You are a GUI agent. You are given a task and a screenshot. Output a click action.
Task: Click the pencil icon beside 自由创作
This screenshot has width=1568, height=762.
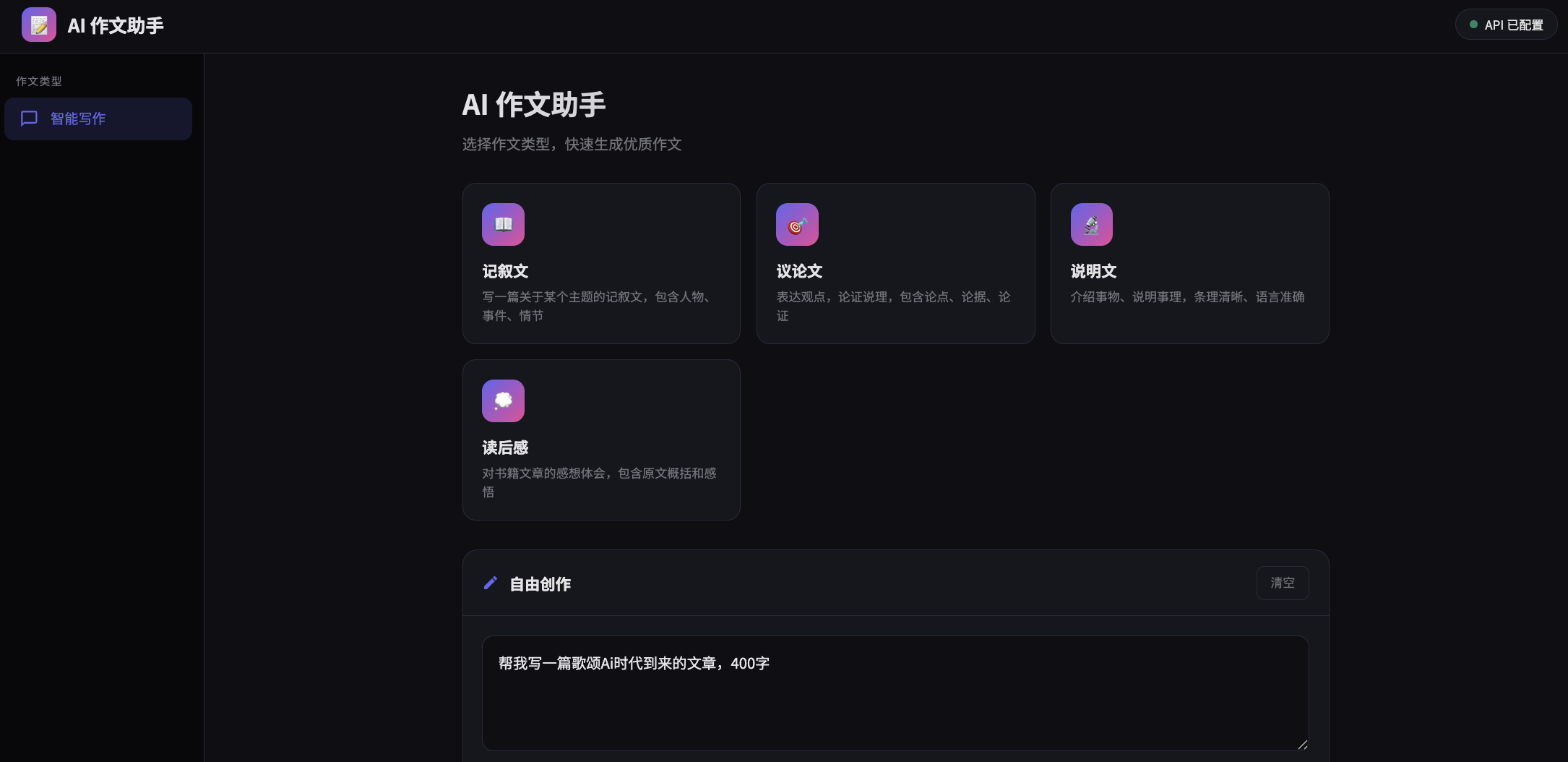tap(491, 583)
